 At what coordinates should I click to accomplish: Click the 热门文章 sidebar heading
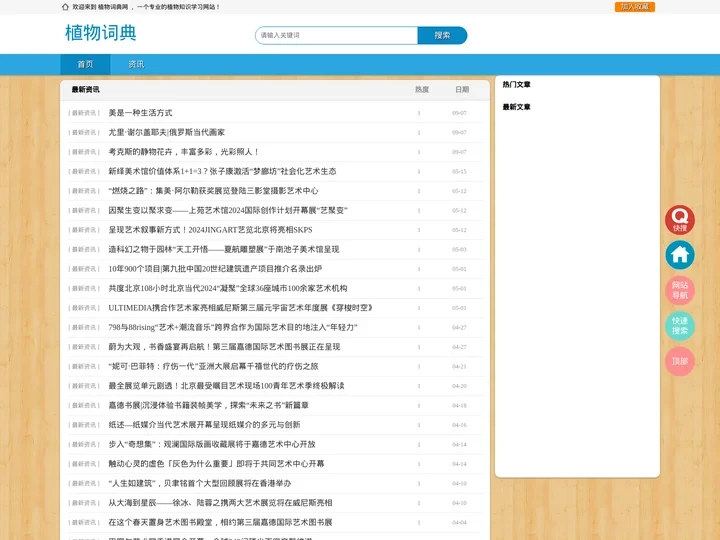point(517,84)
